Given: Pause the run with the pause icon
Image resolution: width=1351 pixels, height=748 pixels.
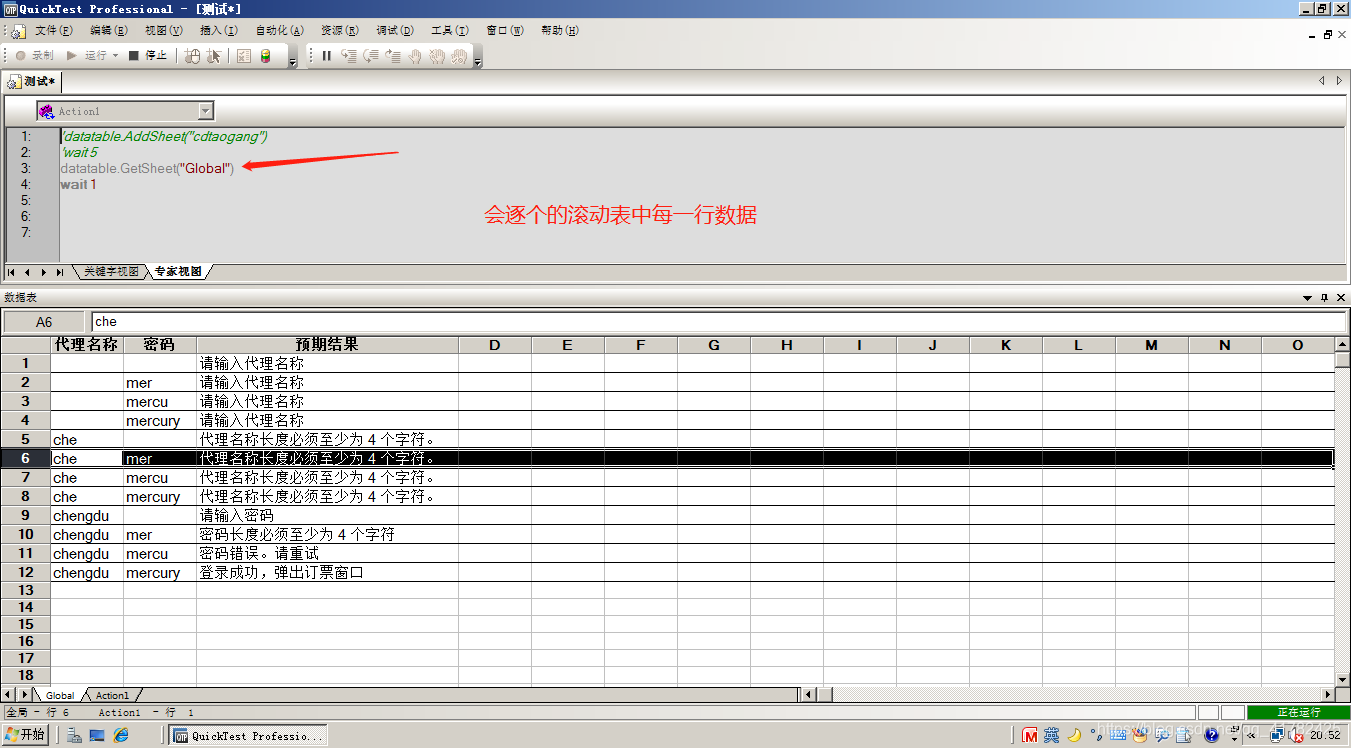Looking at the screenshot, I should 326,56.
